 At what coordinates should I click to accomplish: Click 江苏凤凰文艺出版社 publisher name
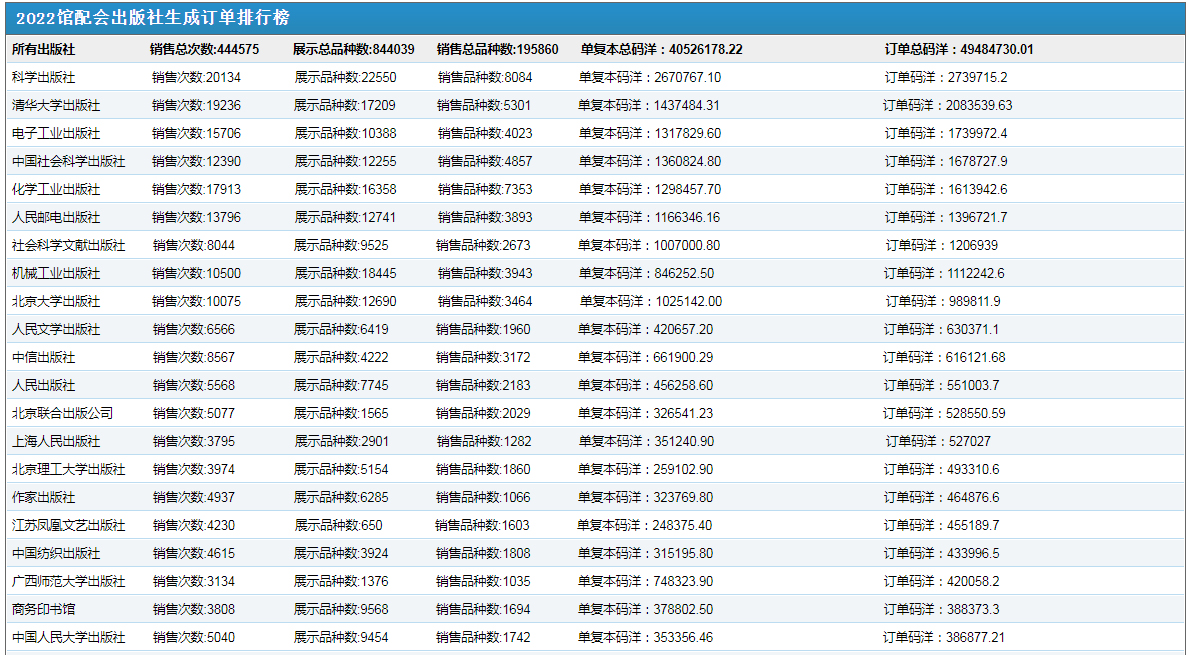click(69, 525)
